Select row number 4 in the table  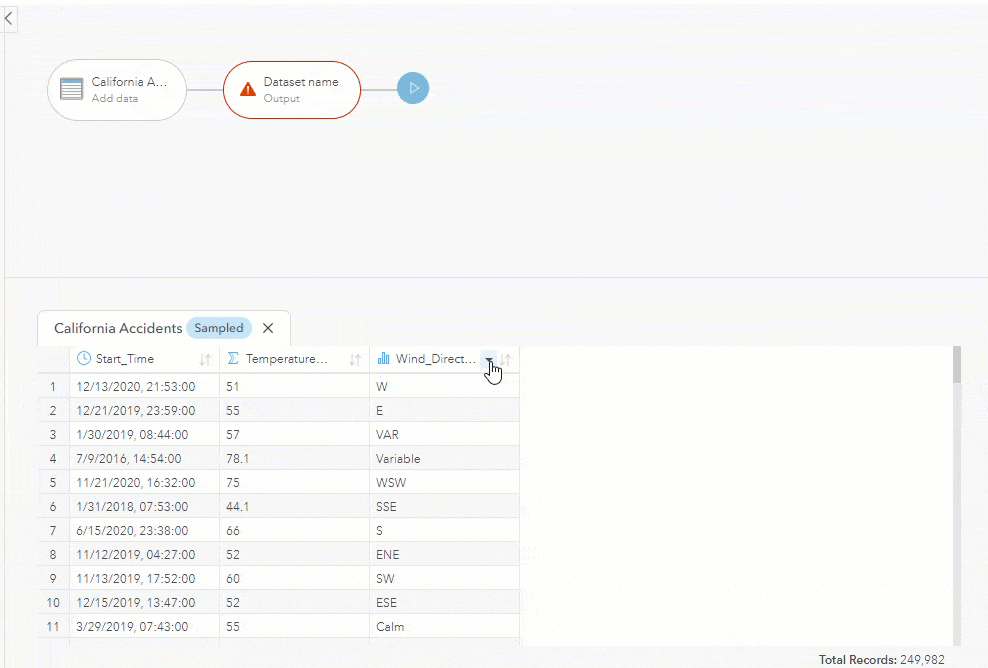click(x=52, y=458)
